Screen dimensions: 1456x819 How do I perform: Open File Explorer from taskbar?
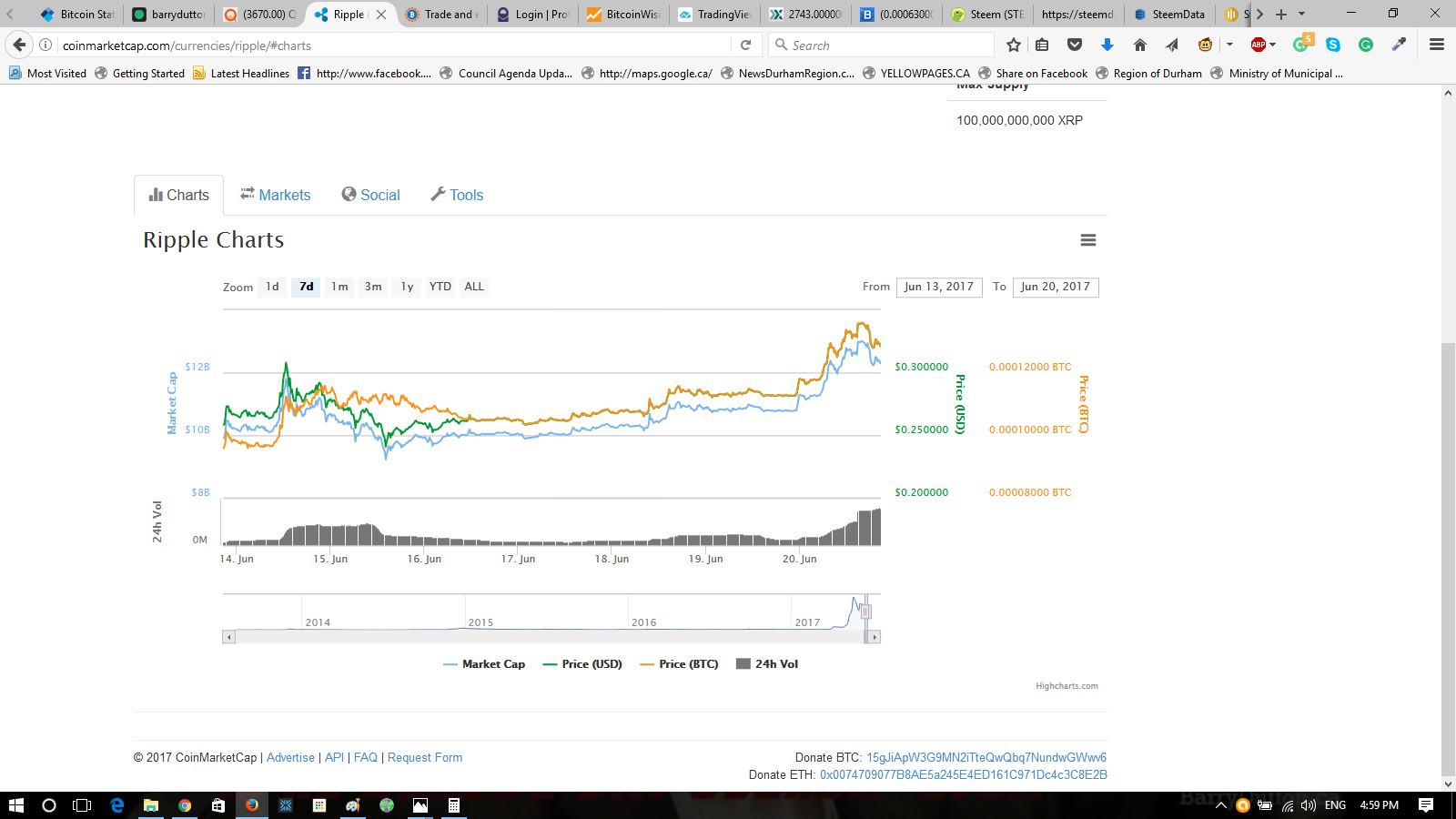point(151,805)
